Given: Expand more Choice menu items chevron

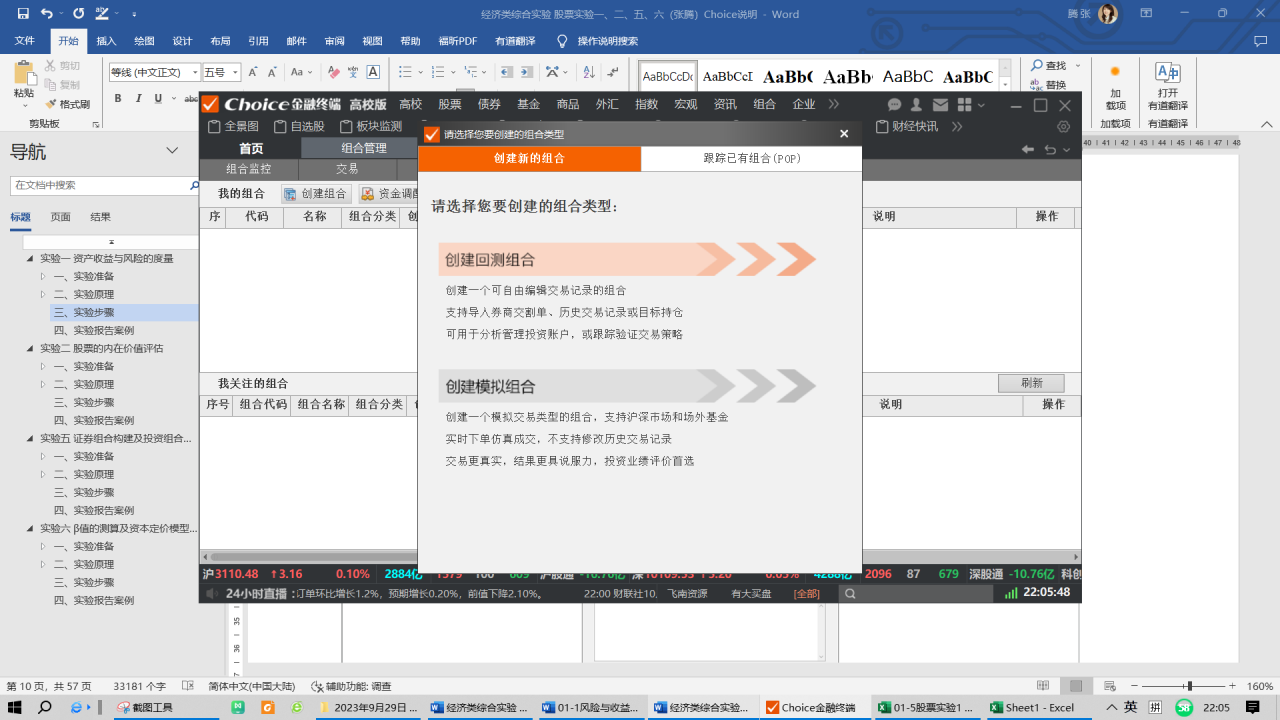Looking at the screenshot, I should coord(834,104).
